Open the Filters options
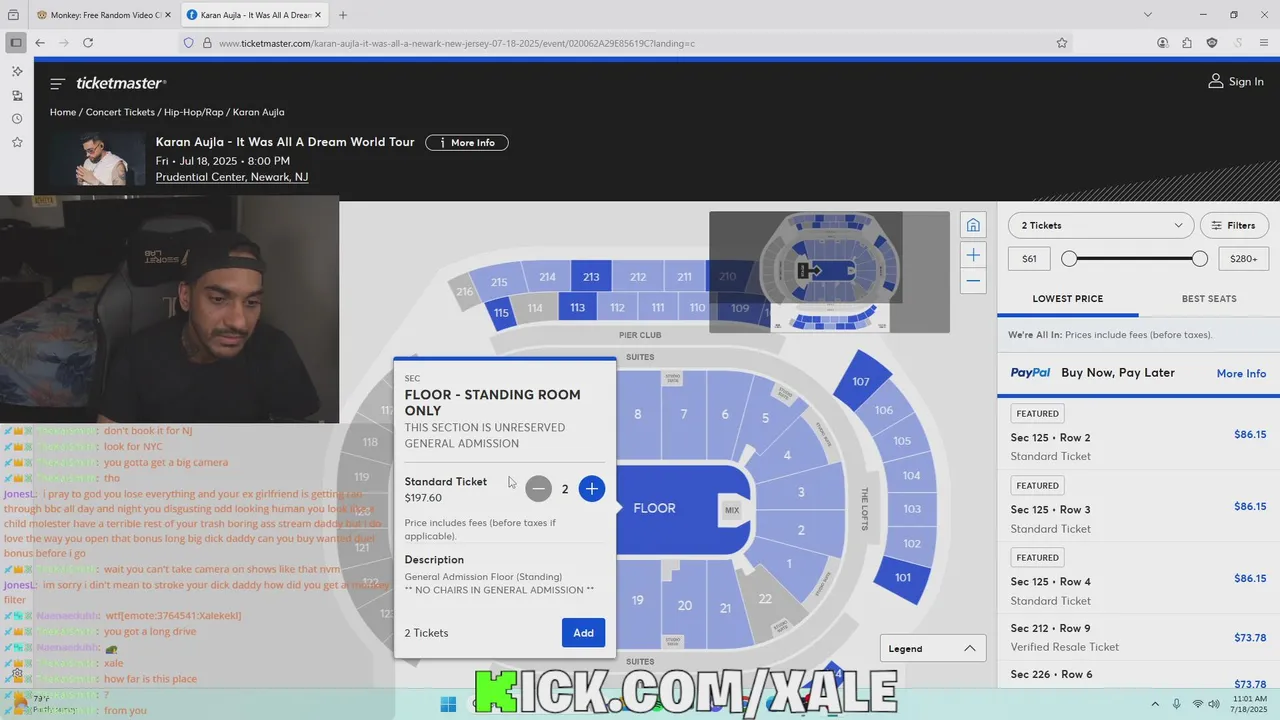1280x720 pixels. [x=1234, y=225]
